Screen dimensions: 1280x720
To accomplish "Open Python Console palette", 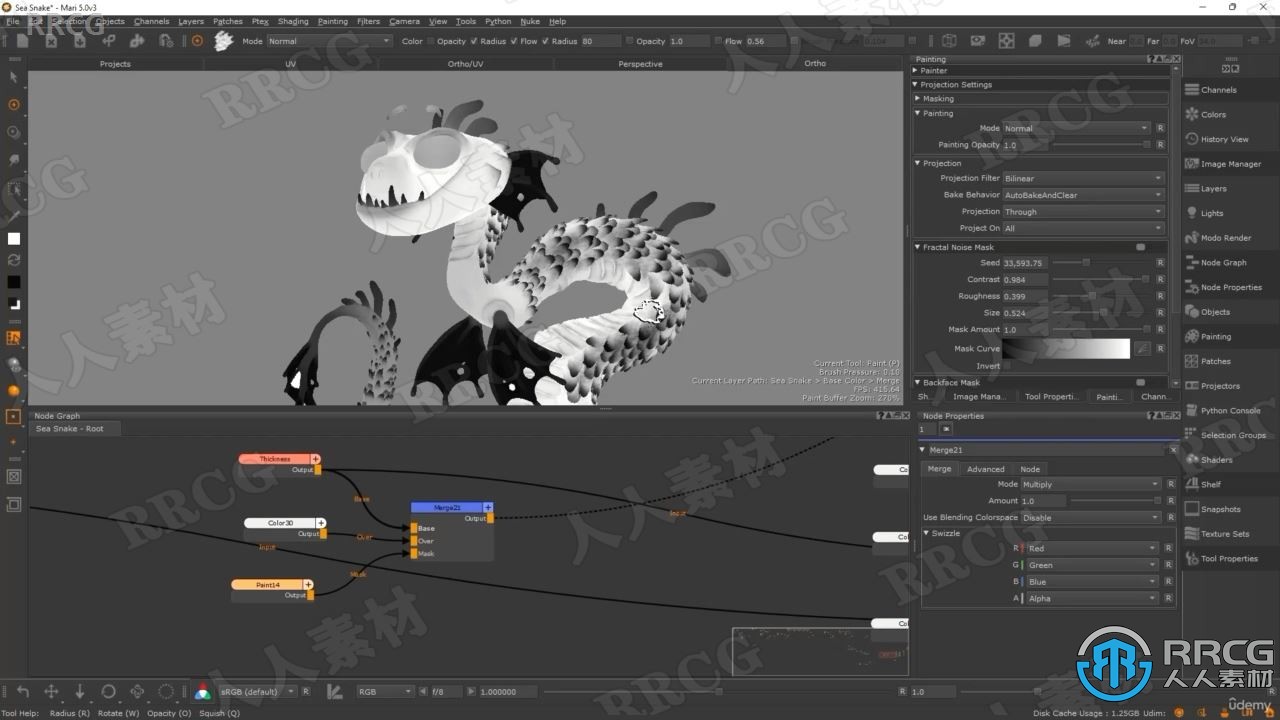I will pos(1192,410).
